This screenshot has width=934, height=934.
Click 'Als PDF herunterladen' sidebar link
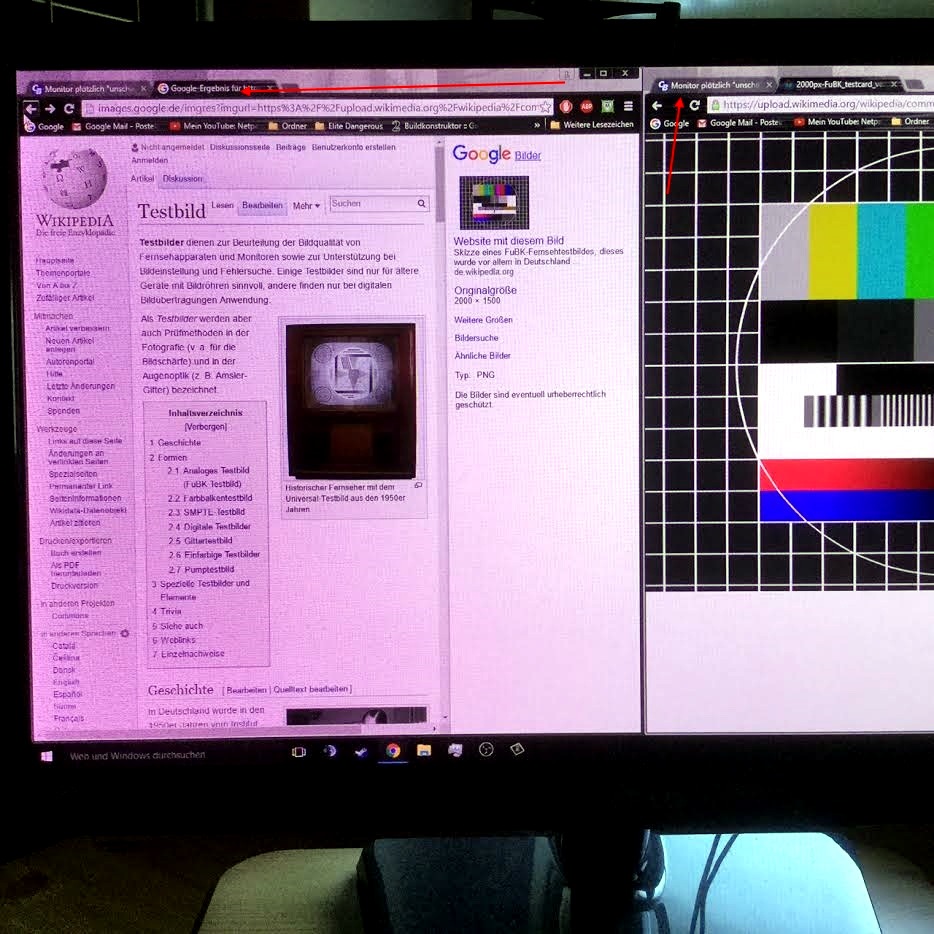[x=76, y=569]
